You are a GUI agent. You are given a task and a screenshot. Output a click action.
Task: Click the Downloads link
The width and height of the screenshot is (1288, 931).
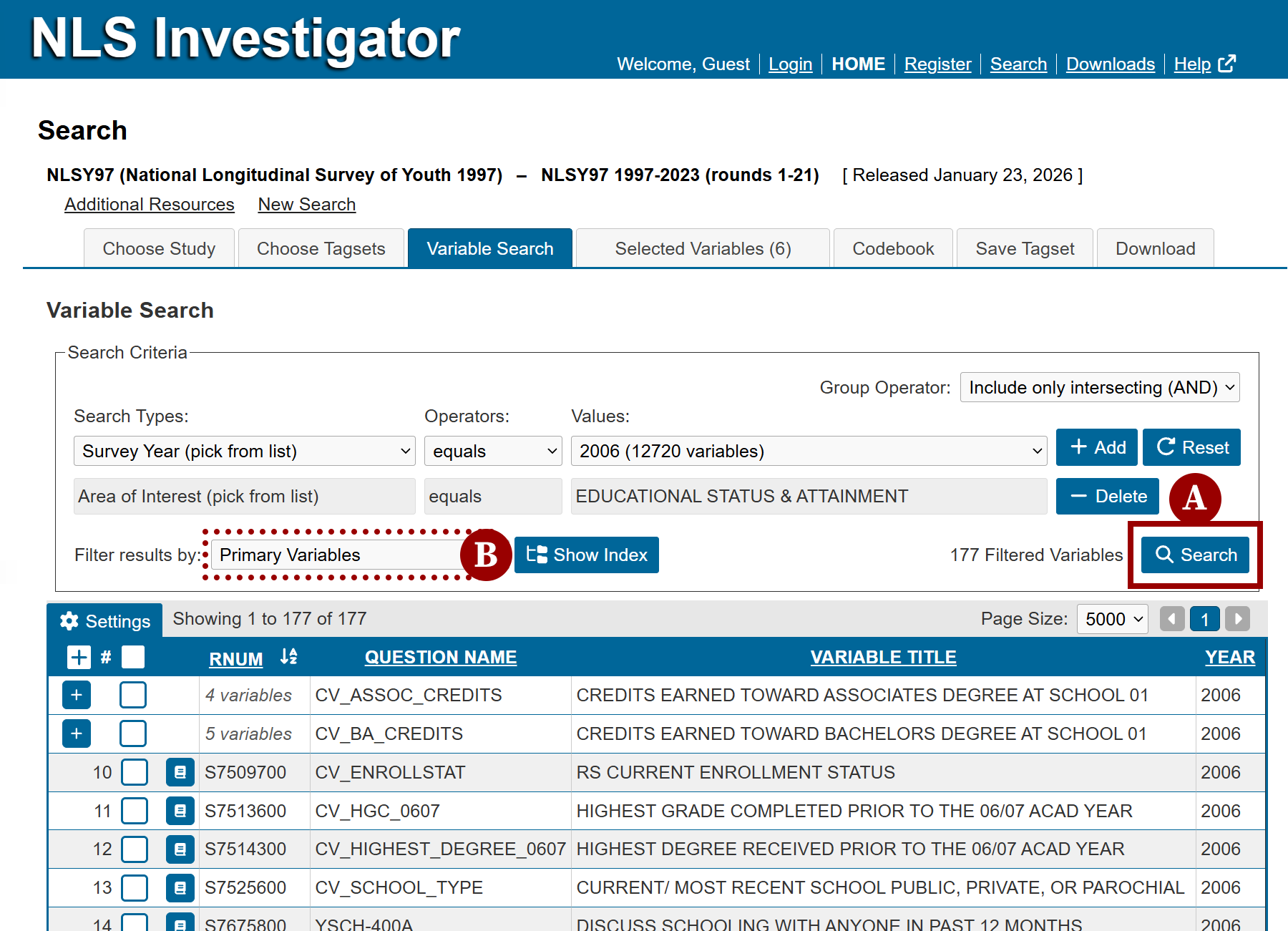tap(1111, 64)
